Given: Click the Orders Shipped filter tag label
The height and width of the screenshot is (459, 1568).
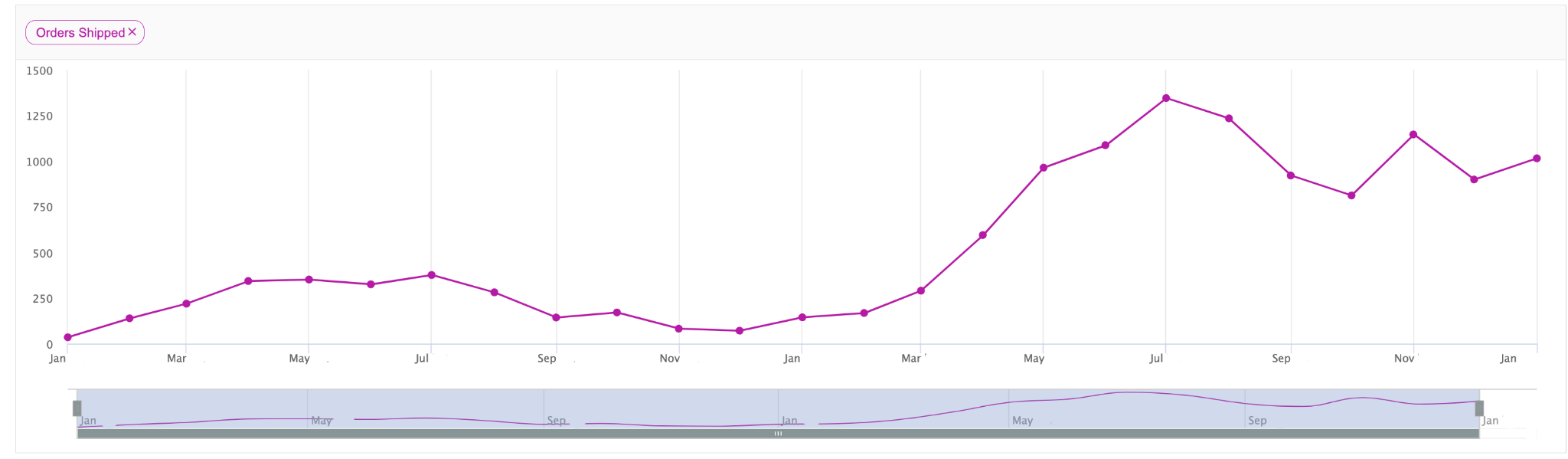Looking at the screenshot, I should (x=80, y=33).
